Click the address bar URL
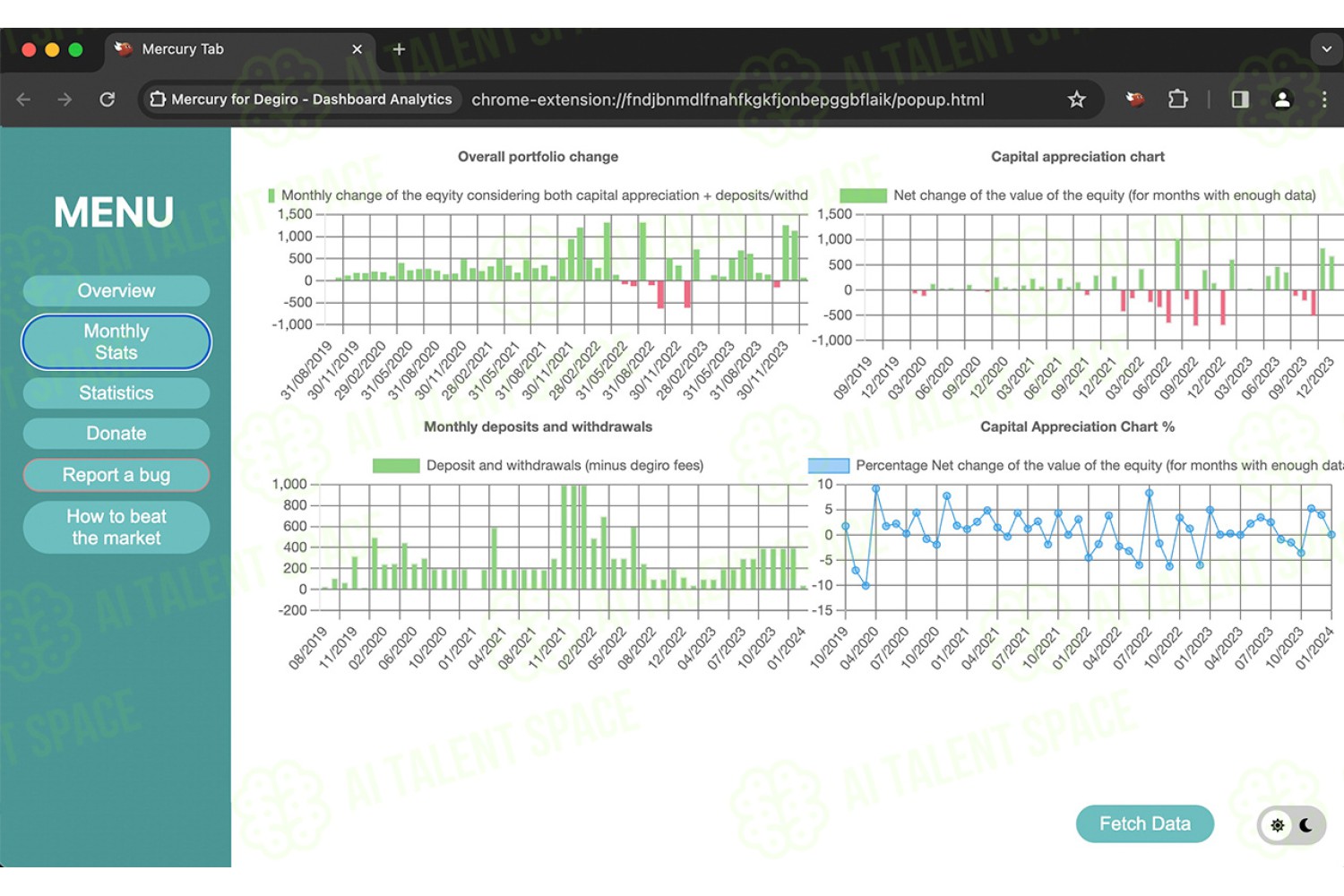Screen dimensions: 1344x896 click(x=728, y=99)
